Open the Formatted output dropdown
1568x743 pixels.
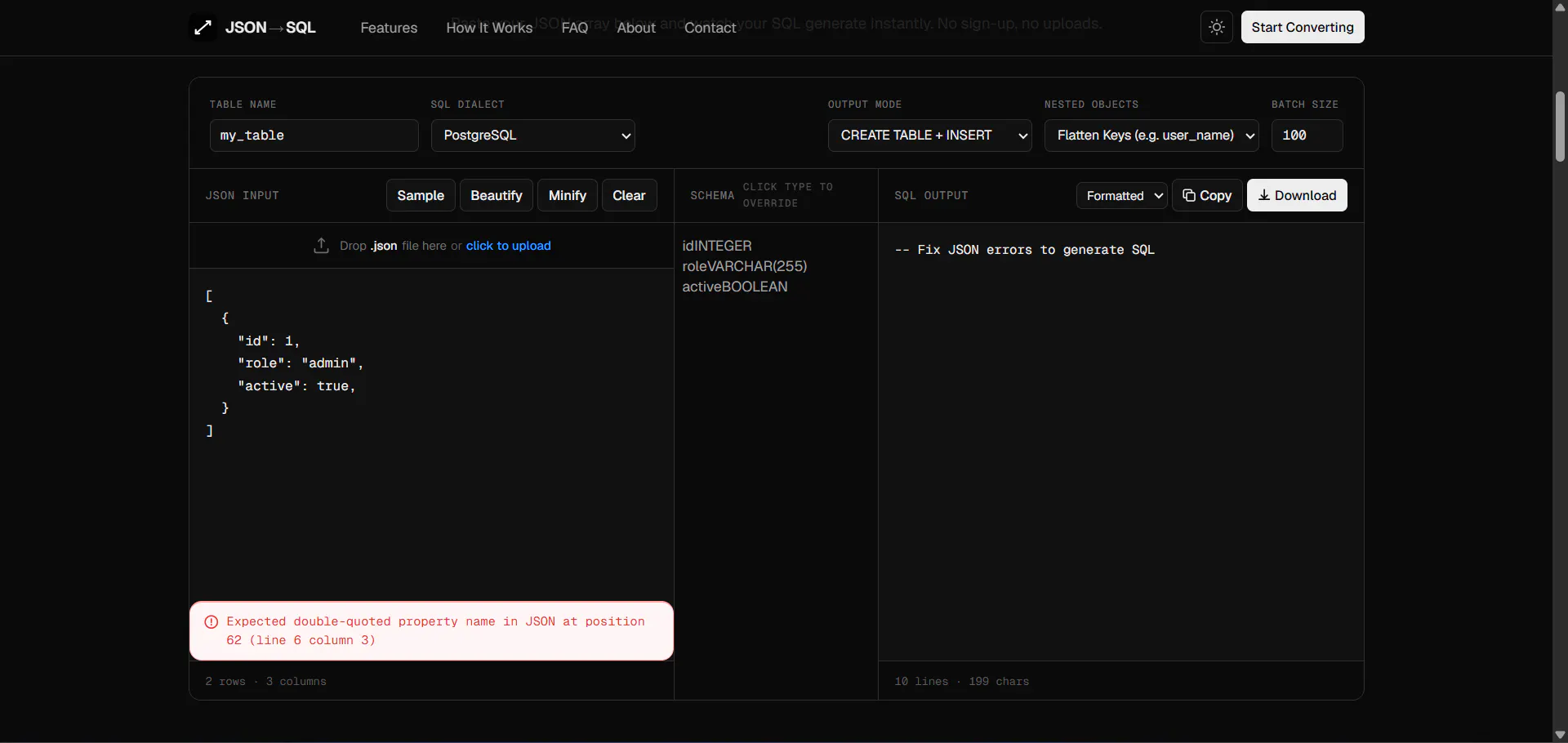click(x=1122, y=196)
